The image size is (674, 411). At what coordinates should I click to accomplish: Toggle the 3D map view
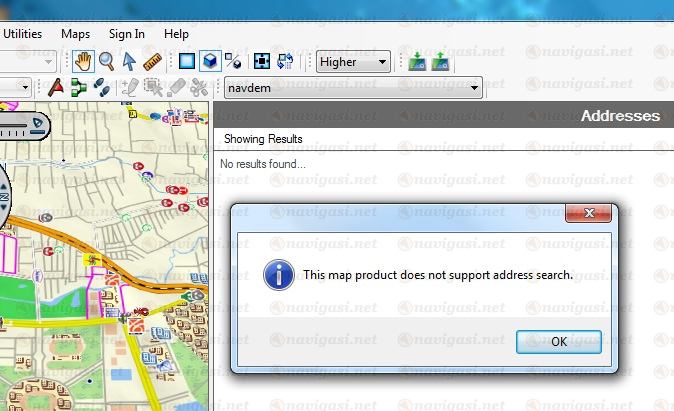click(x=209, y=62)
